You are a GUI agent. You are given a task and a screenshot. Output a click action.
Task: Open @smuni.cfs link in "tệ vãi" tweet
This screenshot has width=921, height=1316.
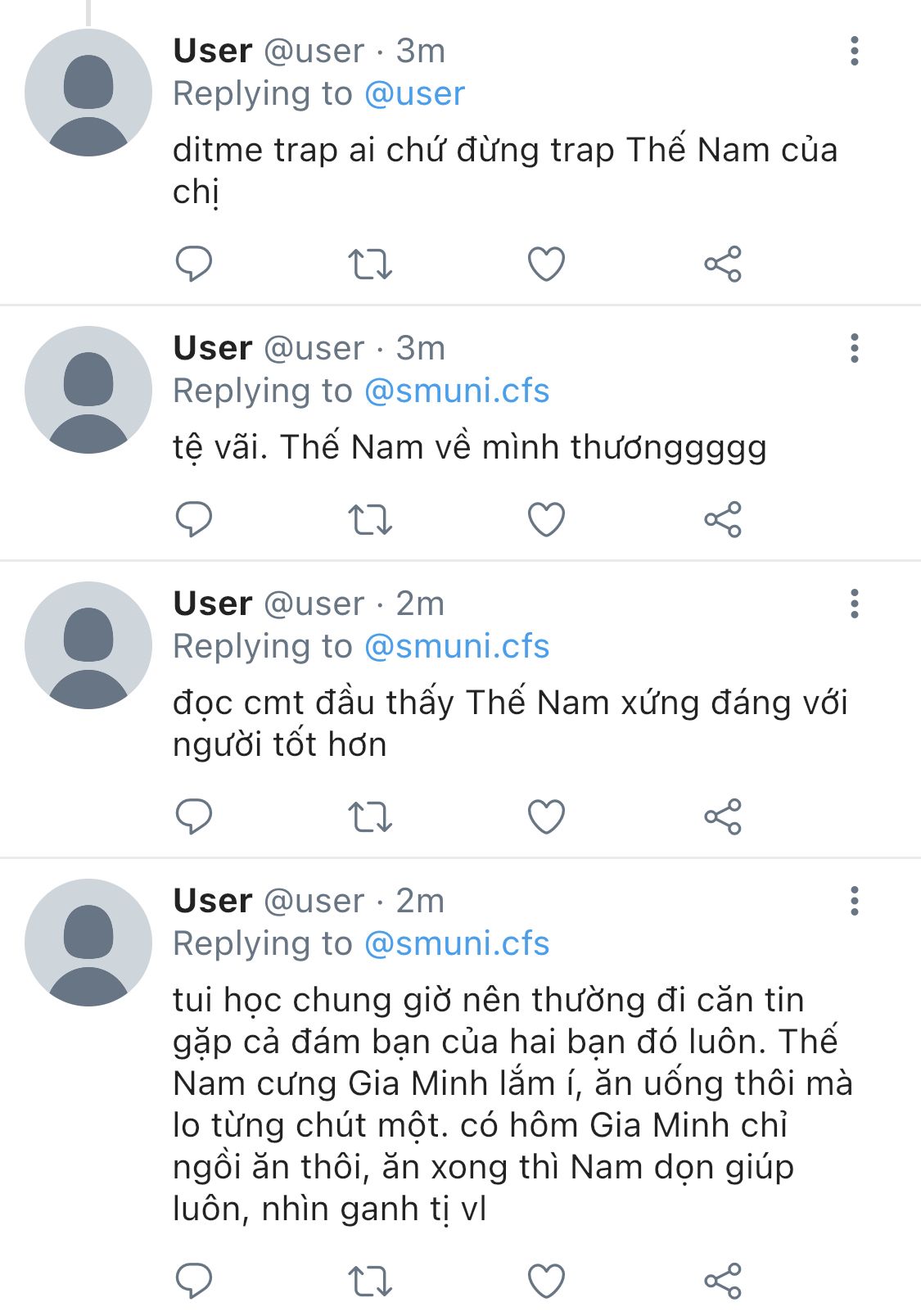coord(457,391)
